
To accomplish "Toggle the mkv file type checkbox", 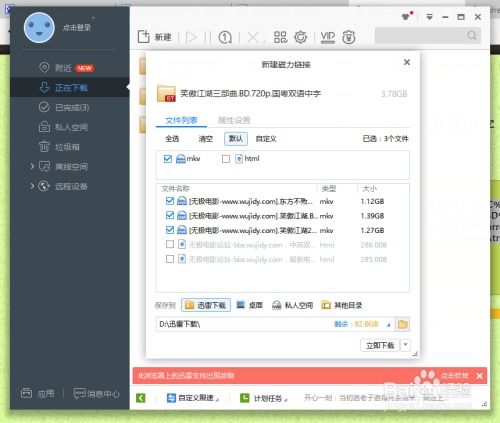I will pos(168,159).
